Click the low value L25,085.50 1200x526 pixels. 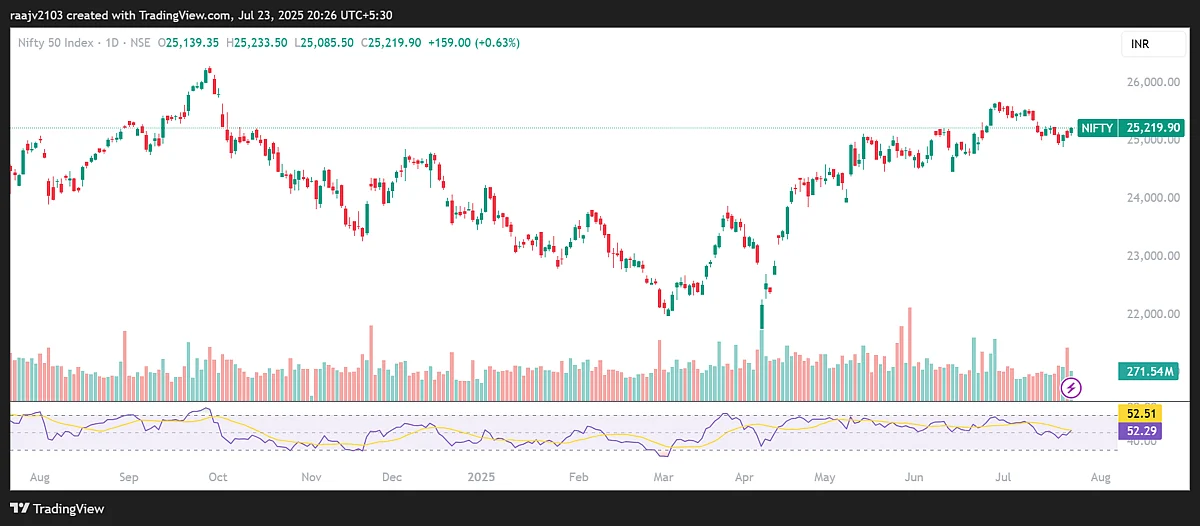coord(326,43)
